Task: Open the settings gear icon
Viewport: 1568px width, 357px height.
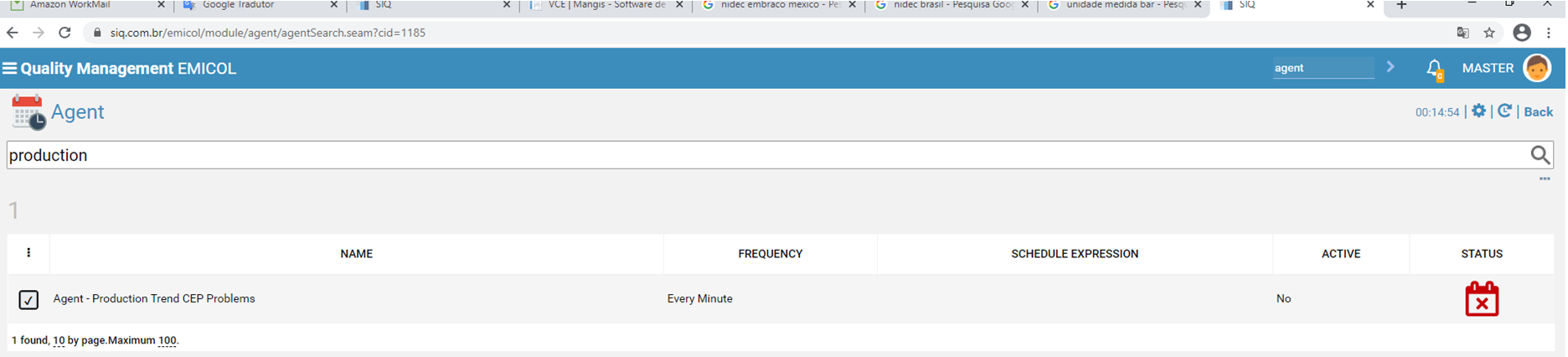Action: 1478,111
